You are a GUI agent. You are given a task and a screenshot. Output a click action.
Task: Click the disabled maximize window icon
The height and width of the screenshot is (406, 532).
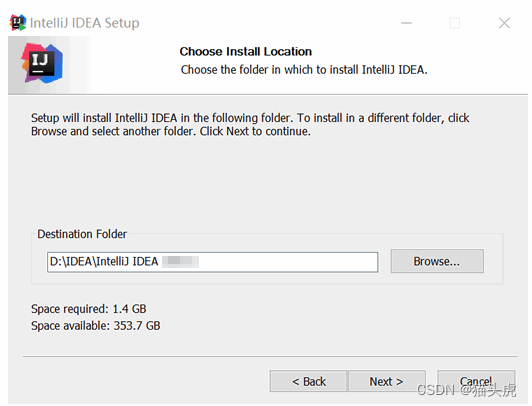(x=454, y=23)
